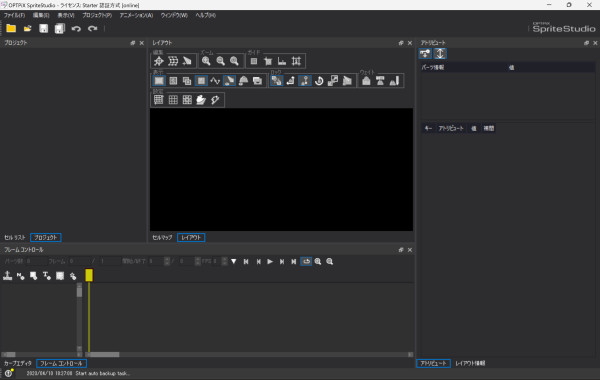600x380 pixels.
Task: Click the open-project folder icon with arrow
Action: (28, 28)
